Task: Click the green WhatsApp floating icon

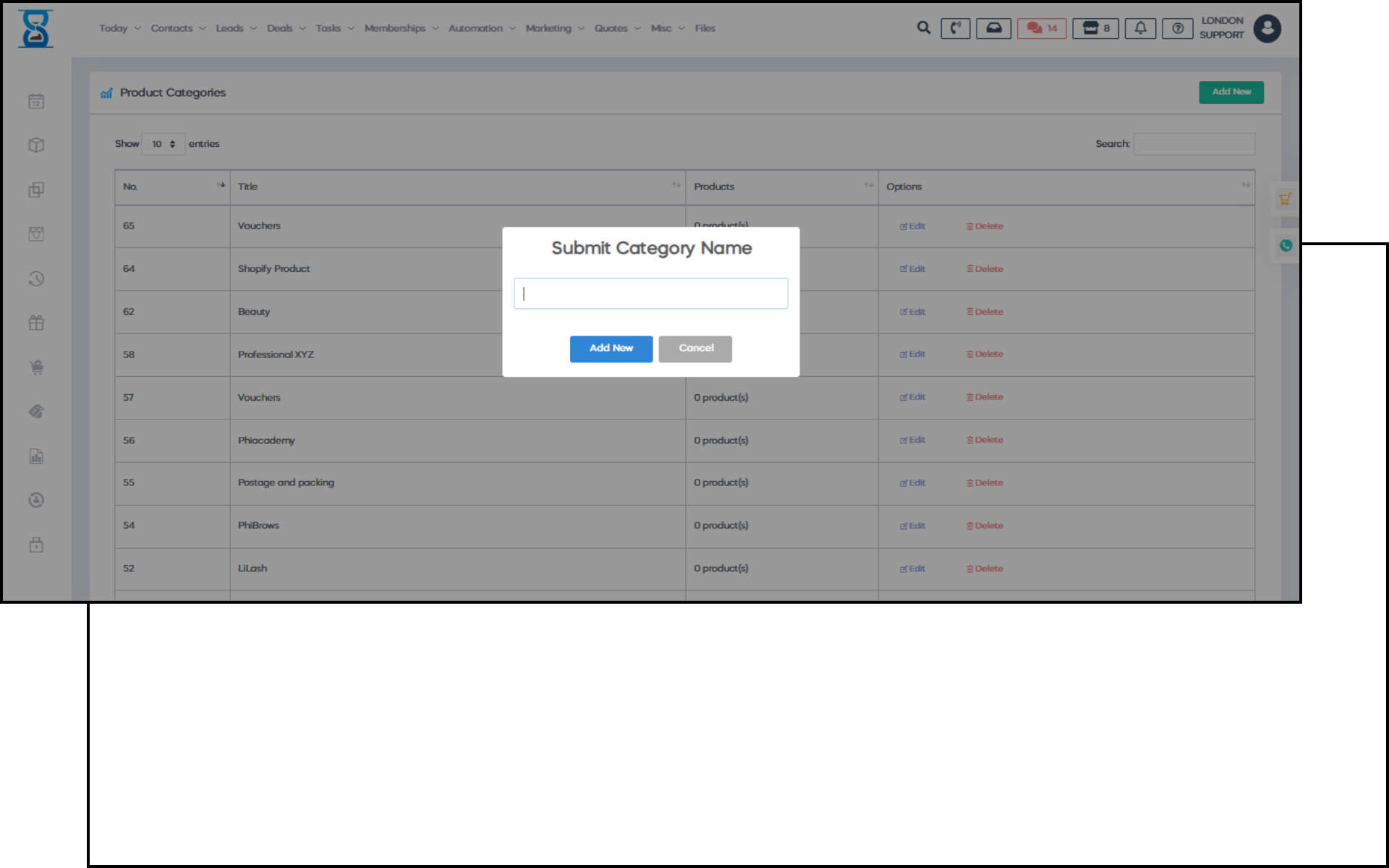Action: tap(1286, 246)
